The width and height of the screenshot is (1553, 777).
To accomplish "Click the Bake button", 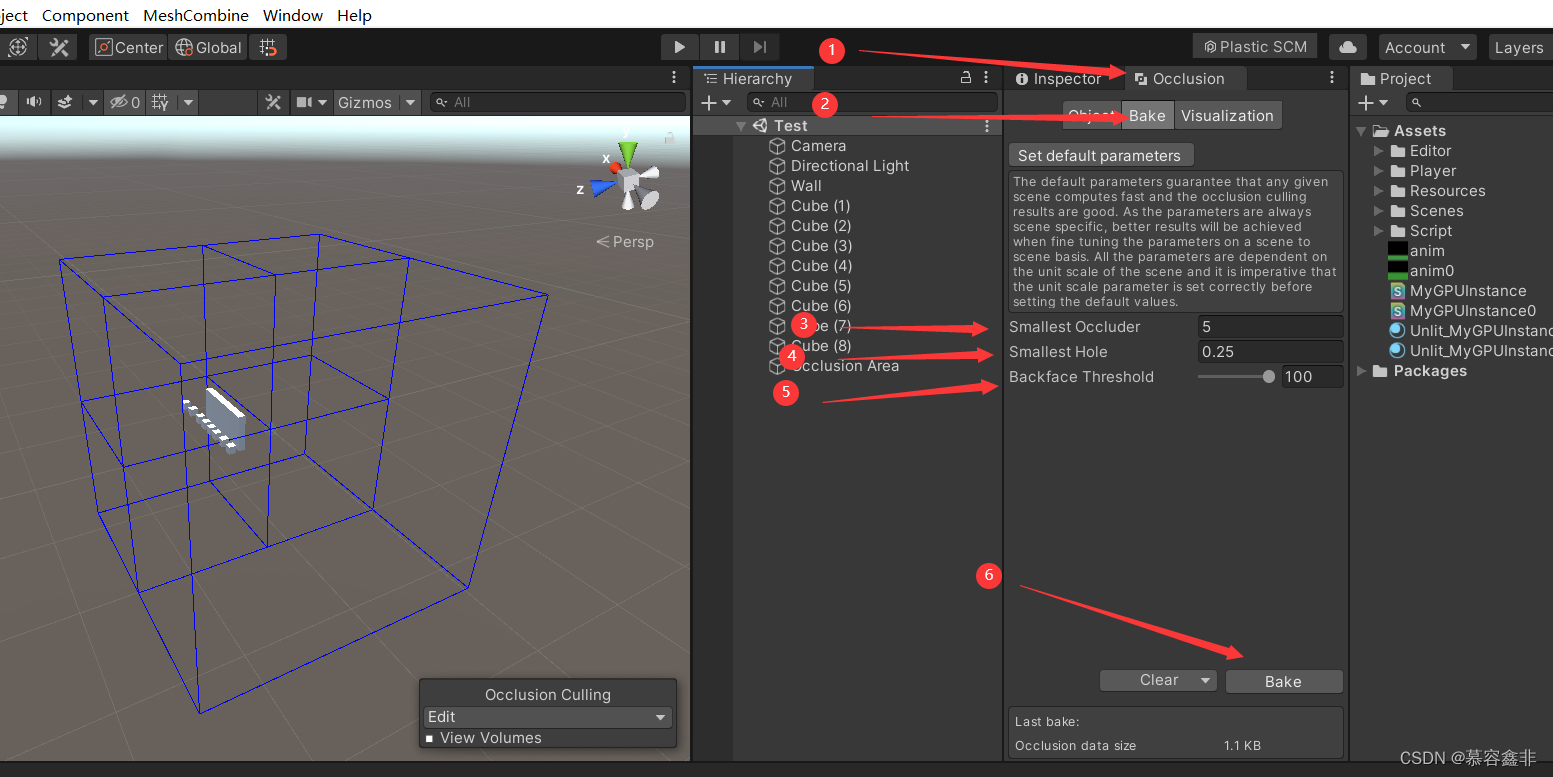I will [x=1284, y=681].
